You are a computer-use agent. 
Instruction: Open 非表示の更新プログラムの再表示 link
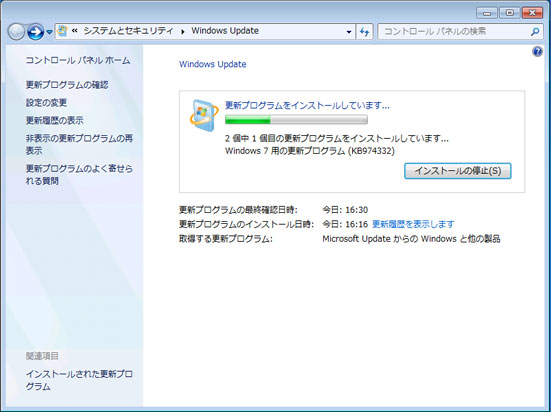pos(79,144)
